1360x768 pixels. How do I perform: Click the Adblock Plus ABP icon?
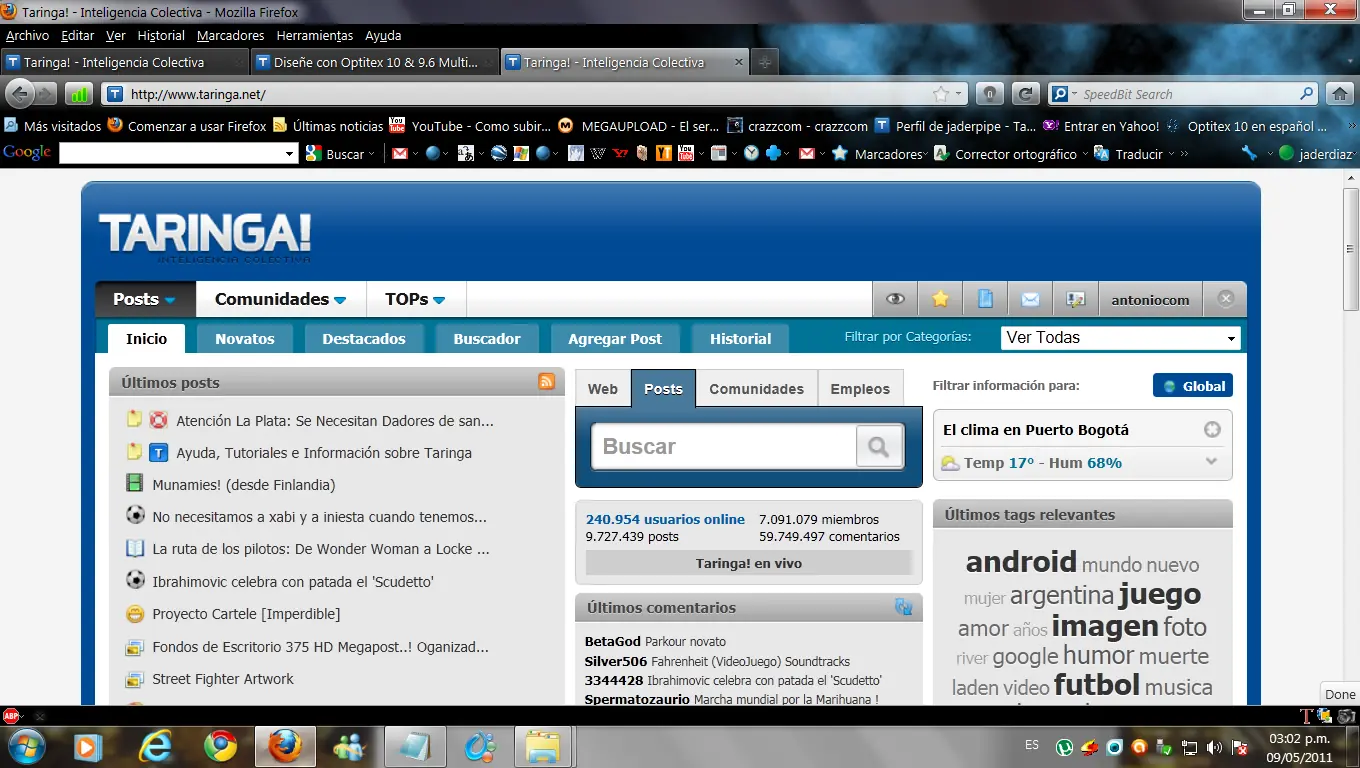click(11, 716)
